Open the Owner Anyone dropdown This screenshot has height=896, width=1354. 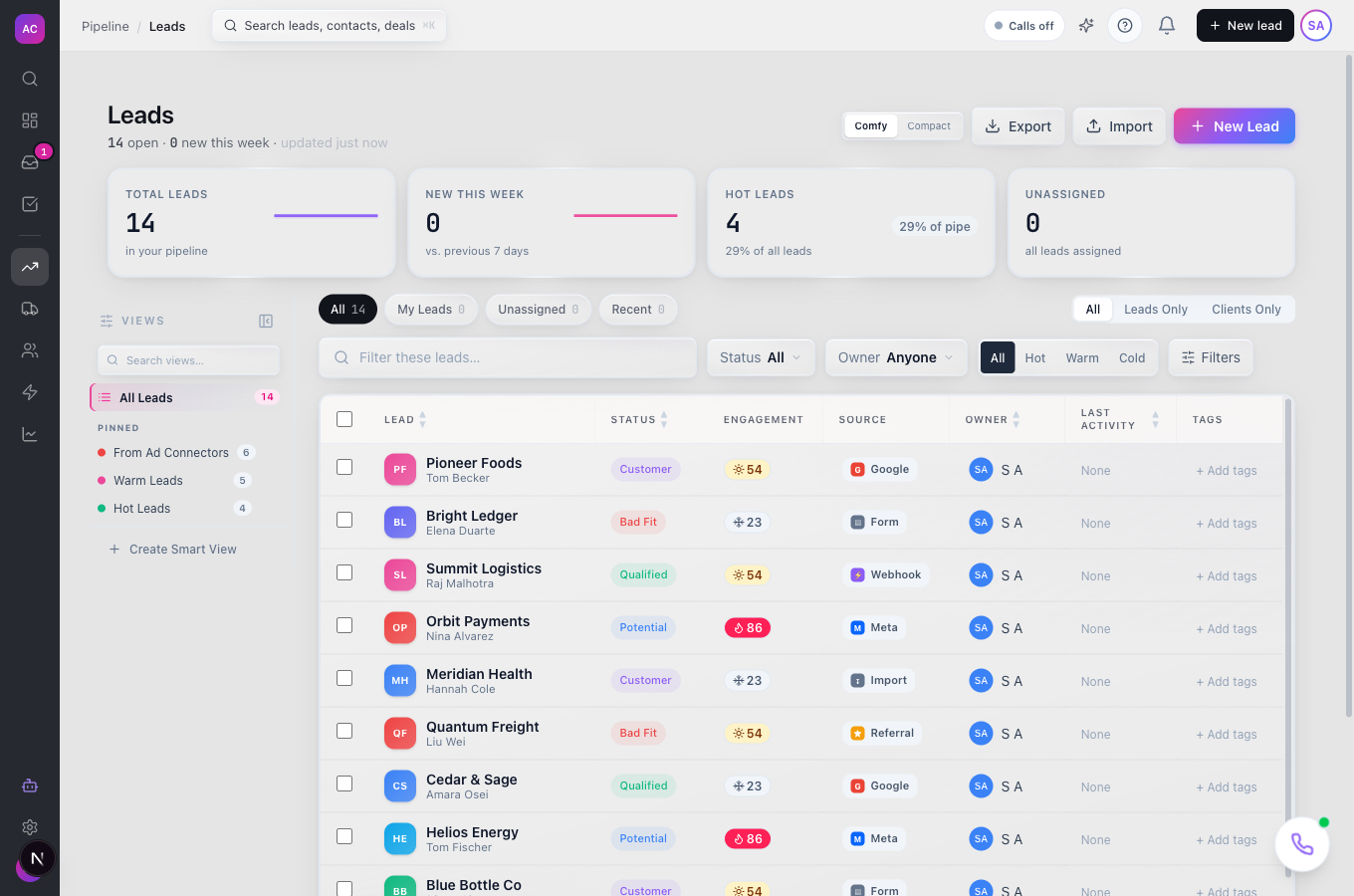pos(896,357)
